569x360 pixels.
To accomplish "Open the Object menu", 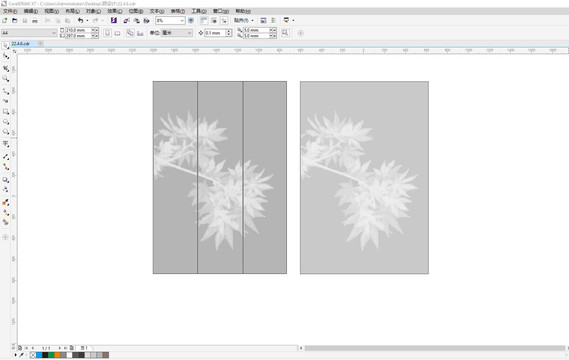I will (x=93, y=11).
